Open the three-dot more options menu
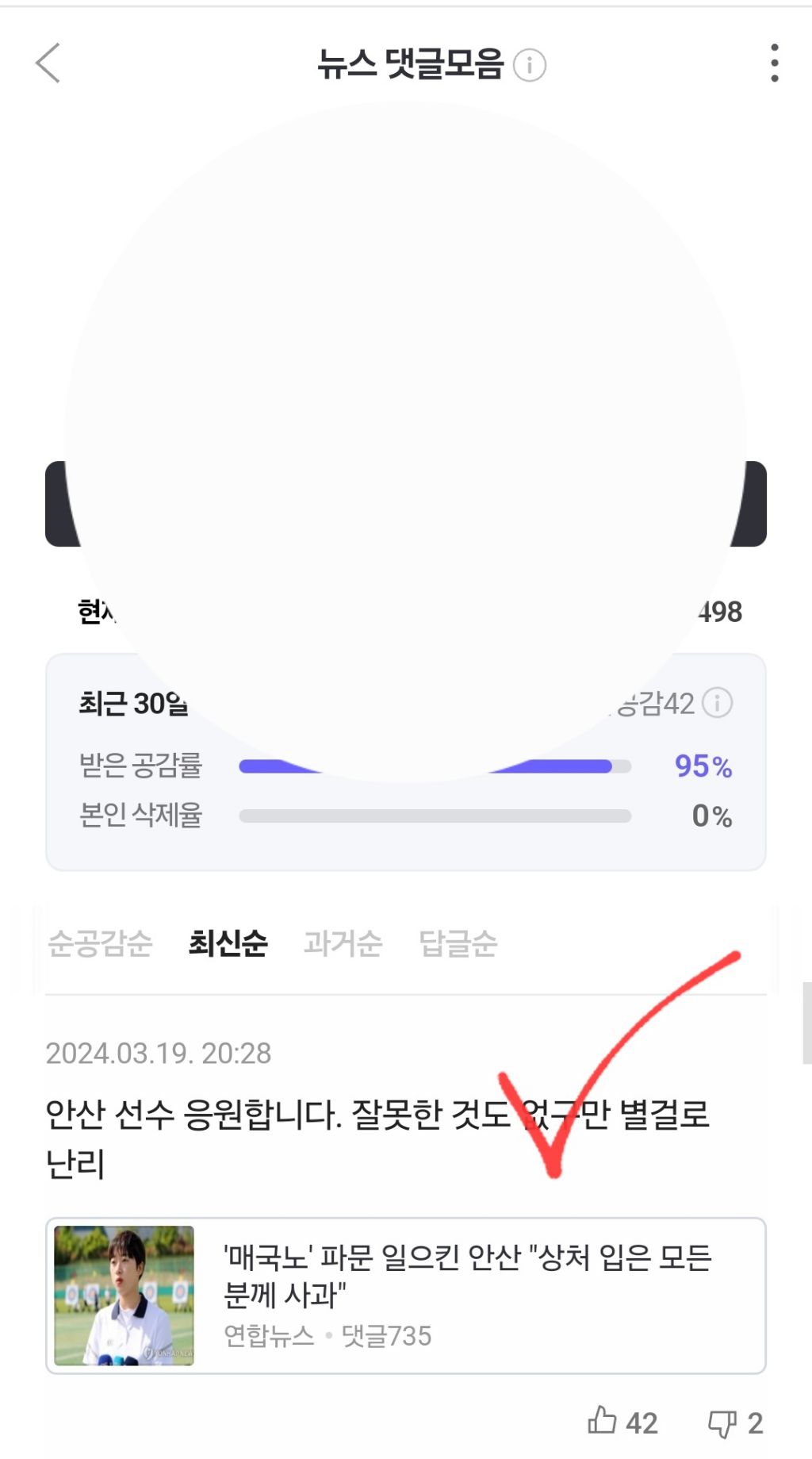Viewport: 812px width, 1459px height. [774, 63]
